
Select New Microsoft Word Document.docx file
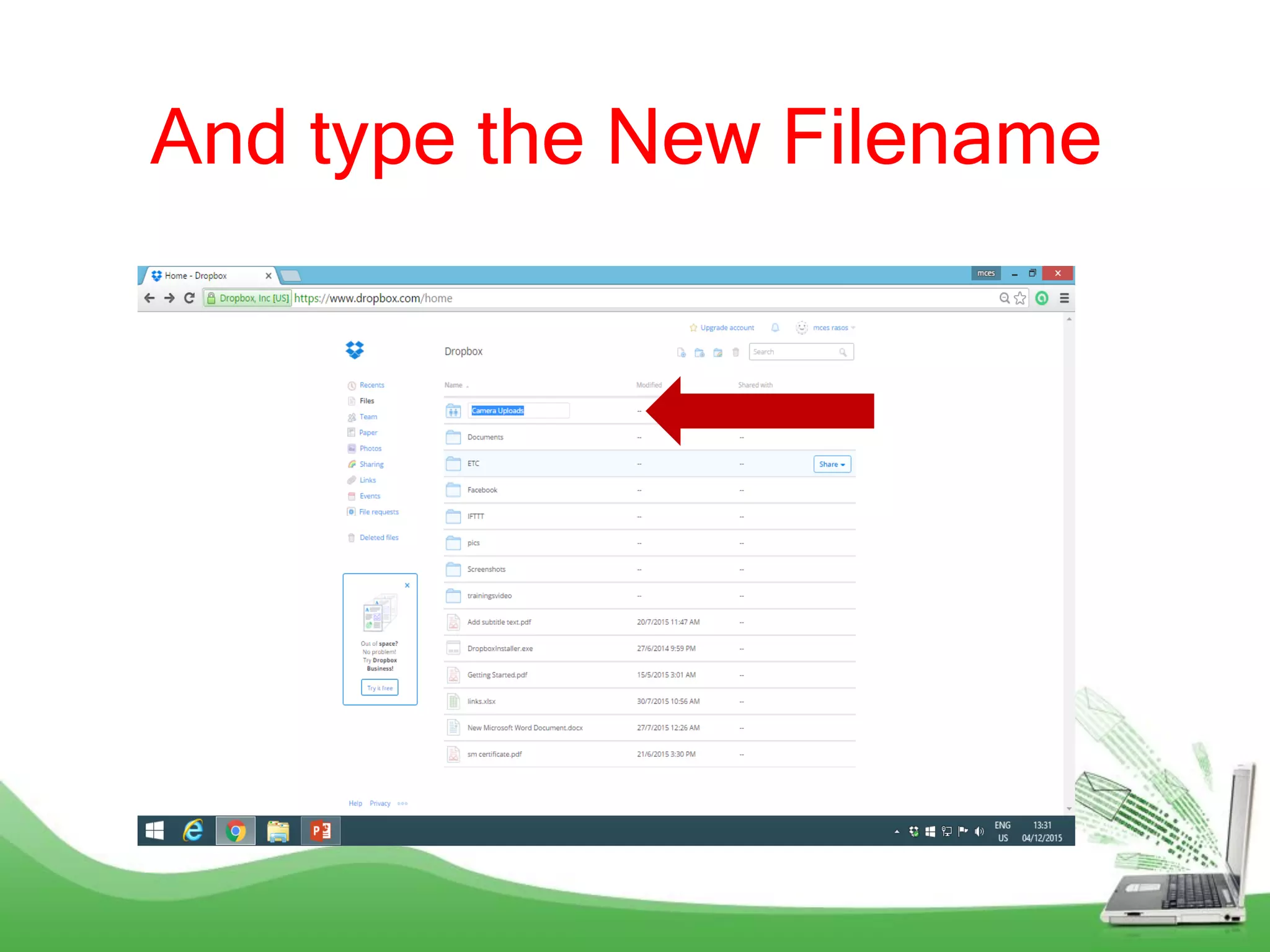649,728
